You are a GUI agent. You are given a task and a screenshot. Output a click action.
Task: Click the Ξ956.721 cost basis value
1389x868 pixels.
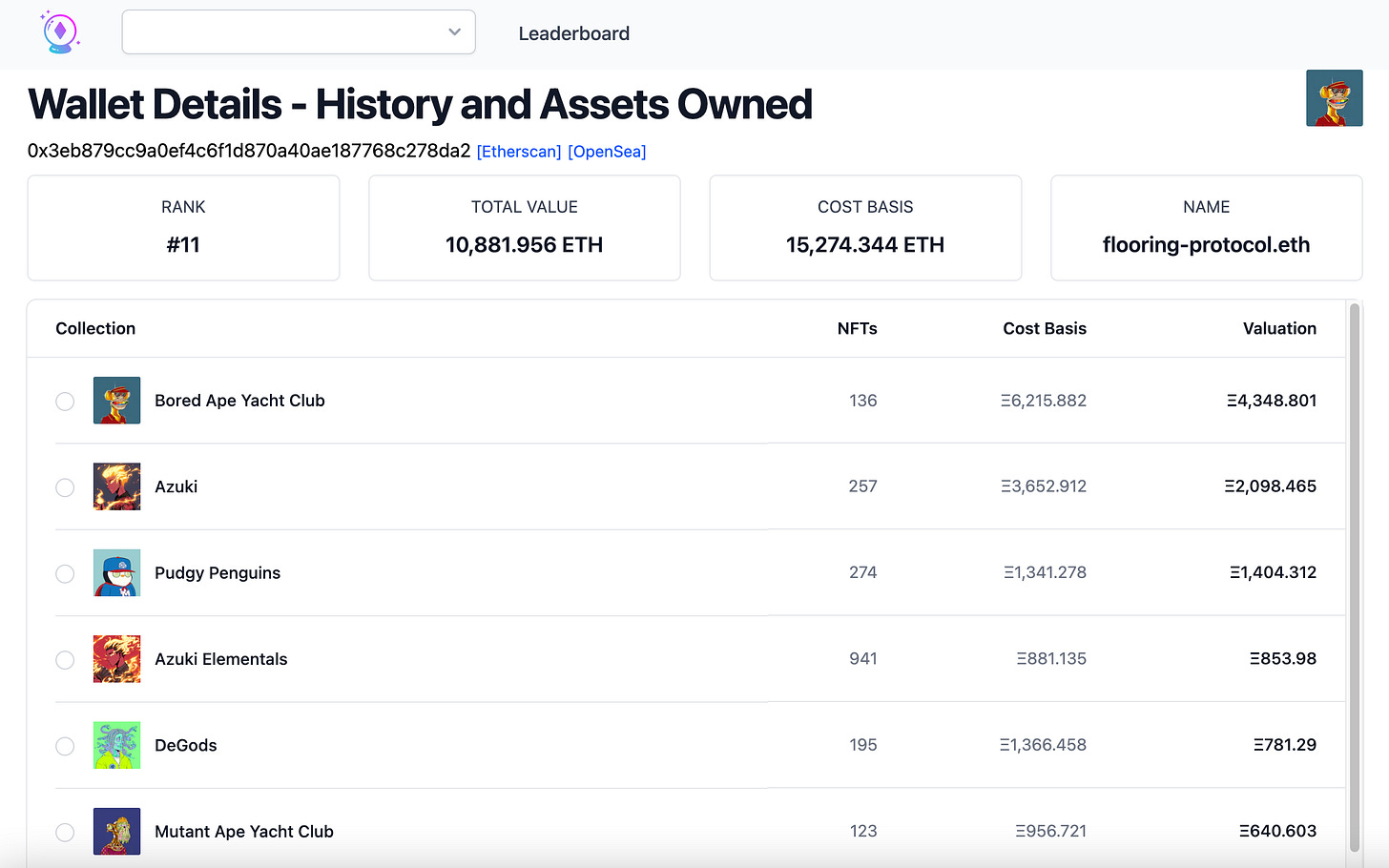1050,831
